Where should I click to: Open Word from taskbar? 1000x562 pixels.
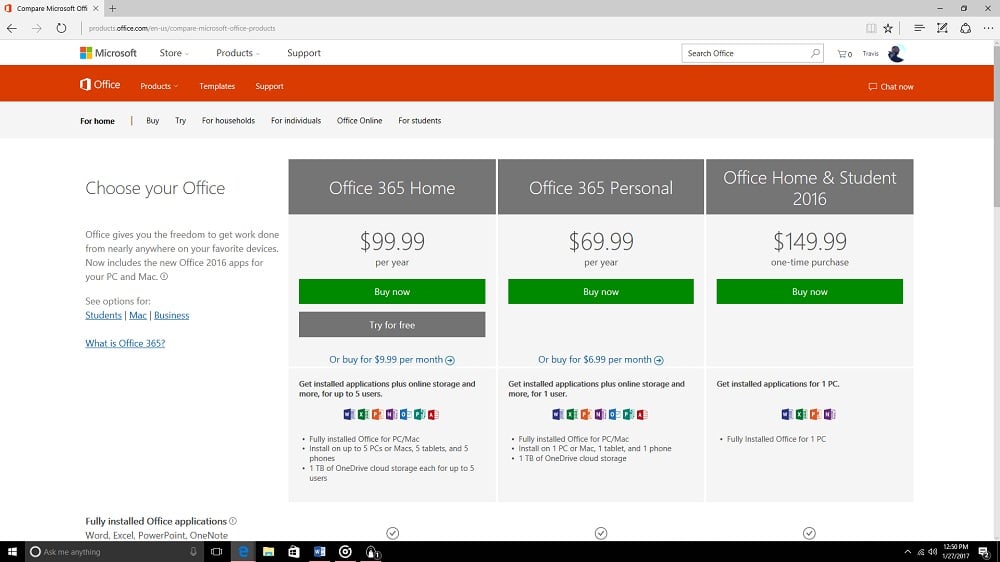[x=320, y=552]
